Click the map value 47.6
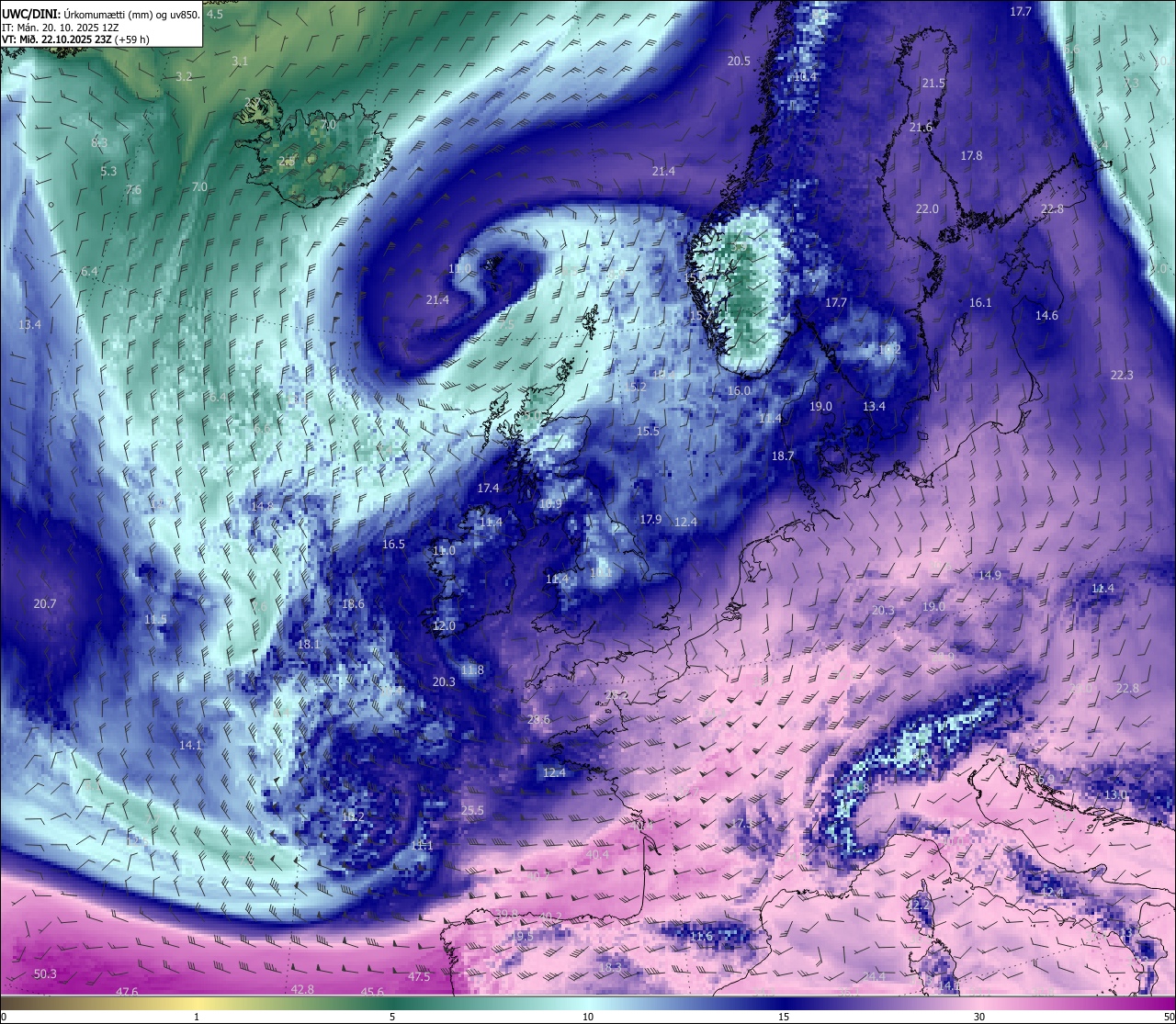Screen dimensions: 1176x1024 point(127,991)
